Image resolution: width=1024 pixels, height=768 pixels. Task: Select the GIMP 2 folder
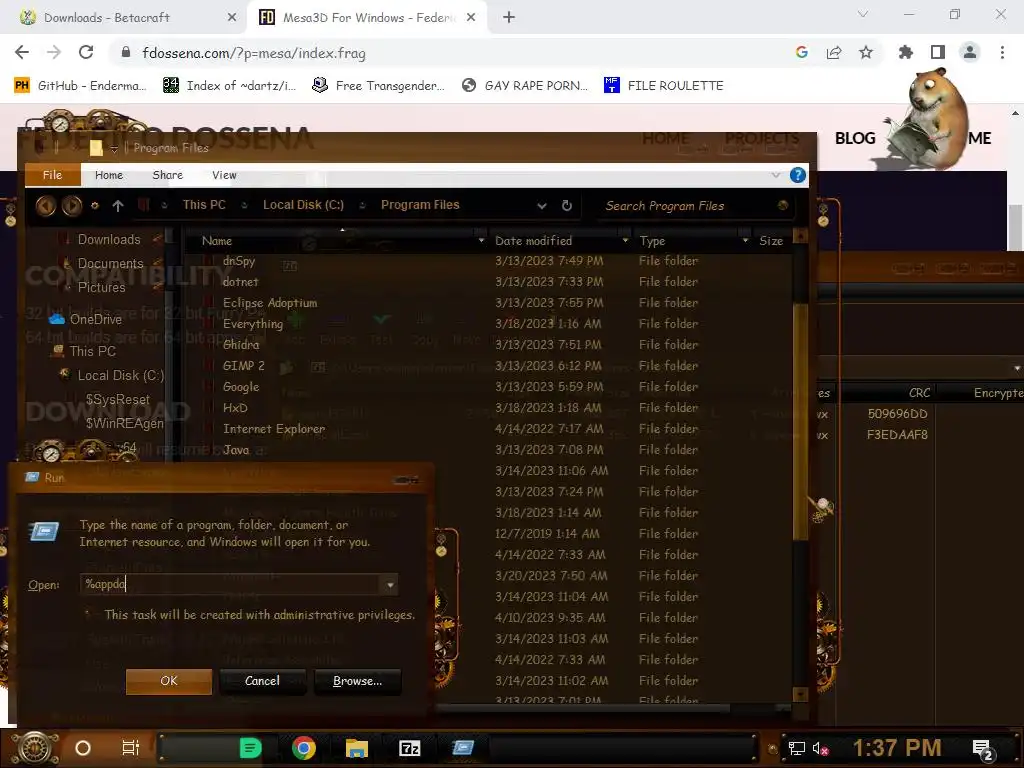[244, 366]
